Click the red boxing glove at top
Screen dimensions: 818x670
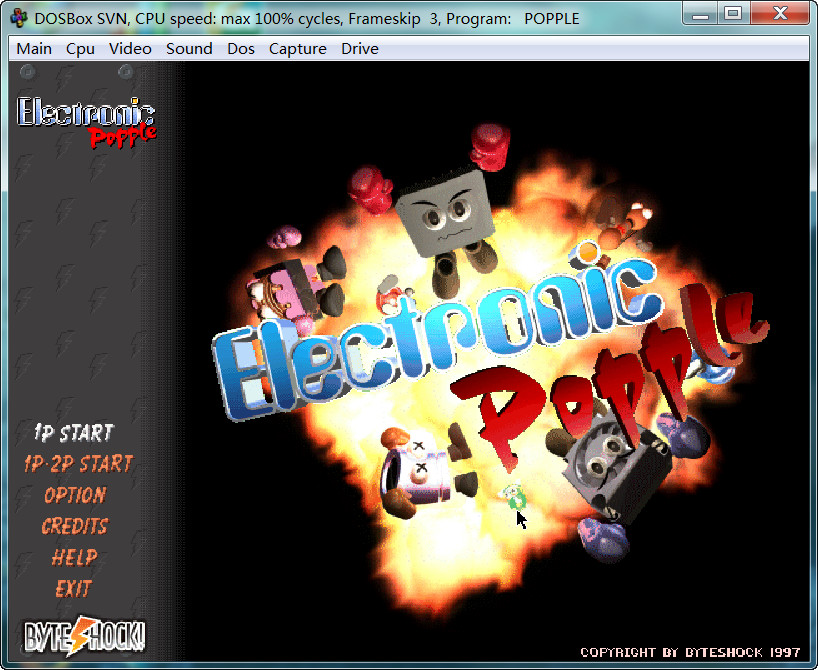pyautogui.click(x=490, y=144)
